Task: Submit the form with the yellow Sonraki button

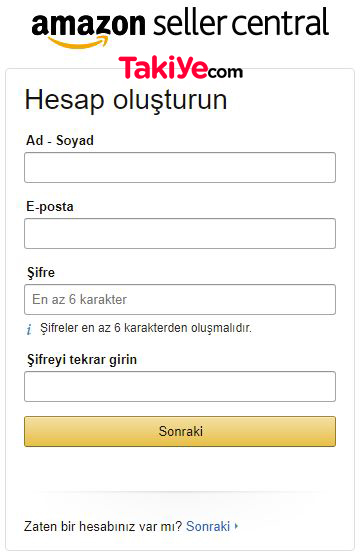Action: pos(180,431)
